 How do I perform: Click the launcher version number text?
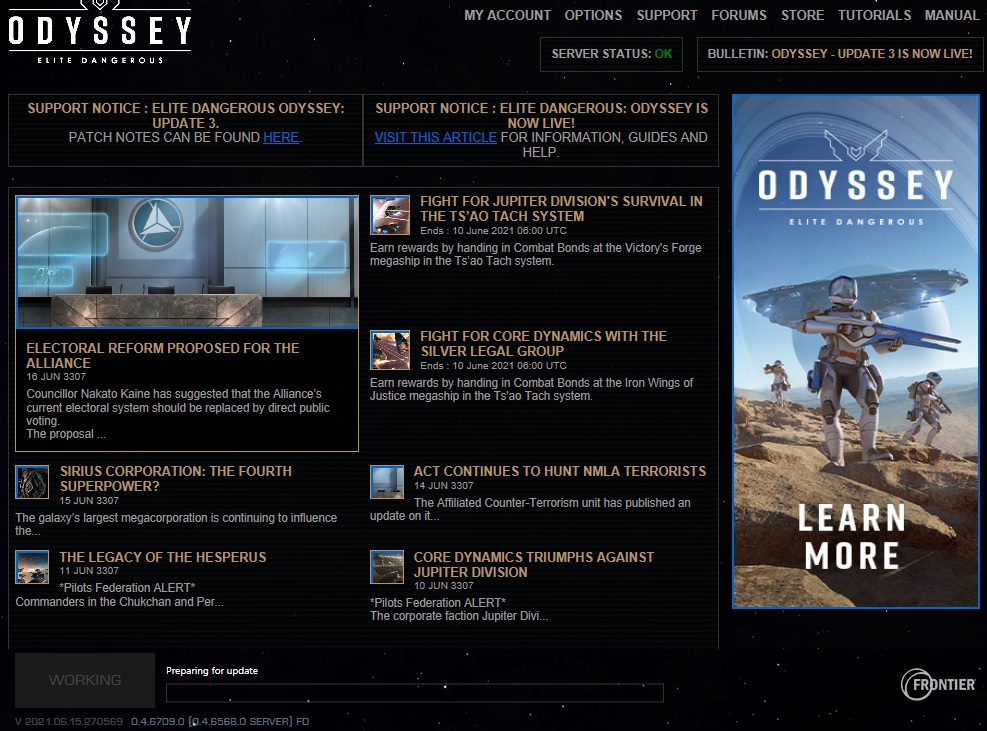162,722
